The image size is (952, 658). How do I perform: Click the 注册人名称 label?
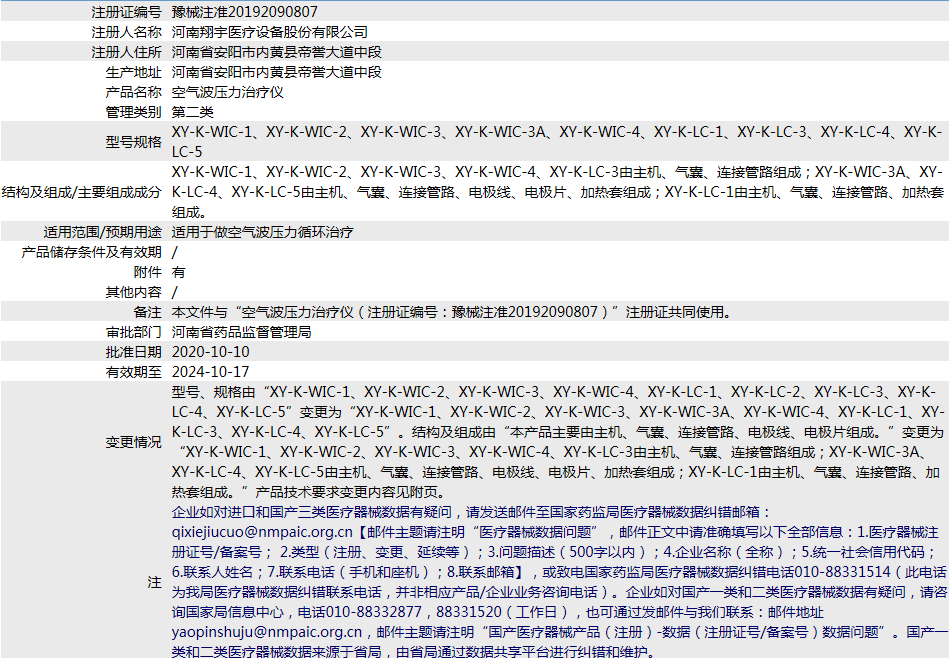(126, 32)
